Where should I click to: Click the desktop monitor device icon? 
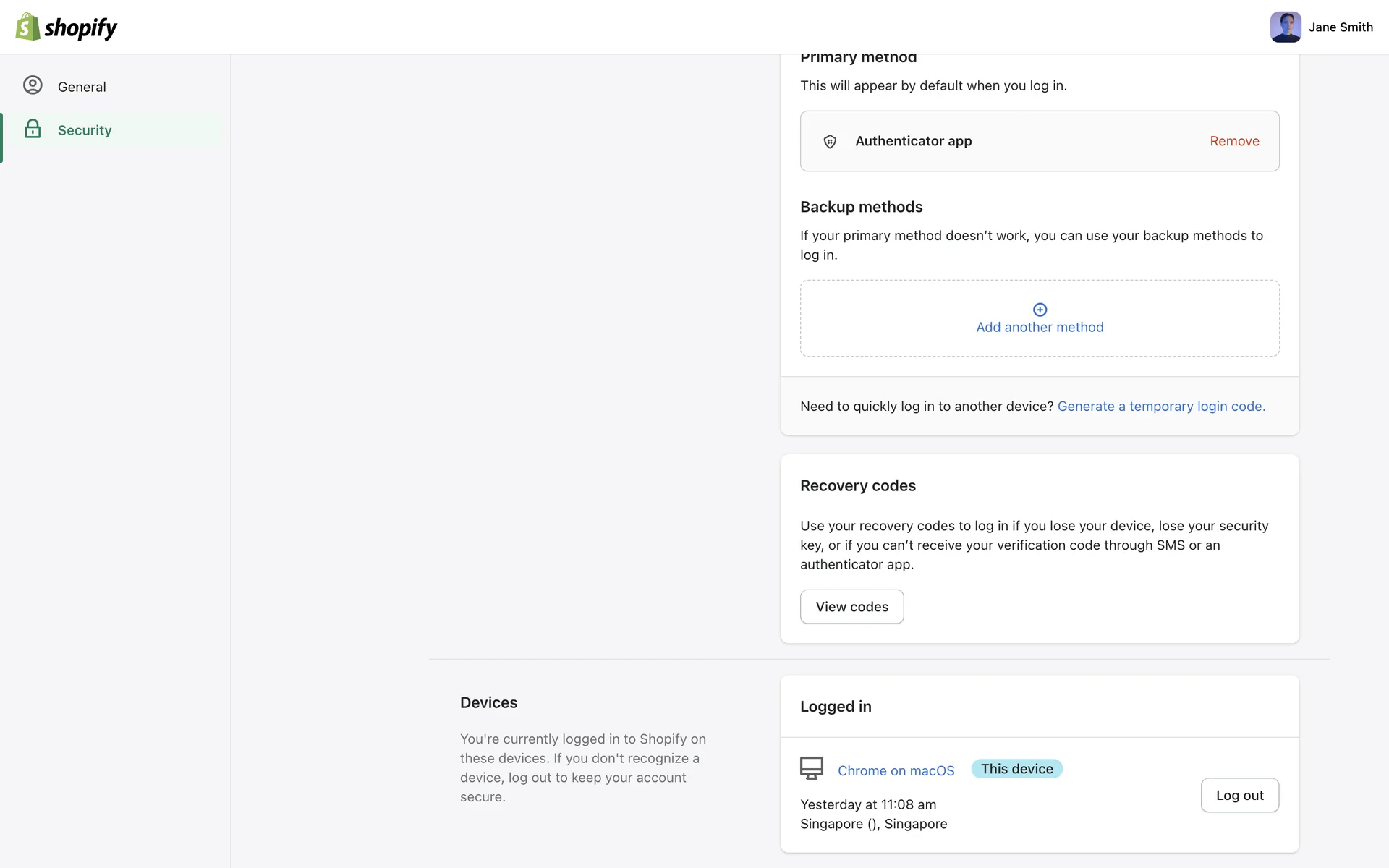coord(811,768)
